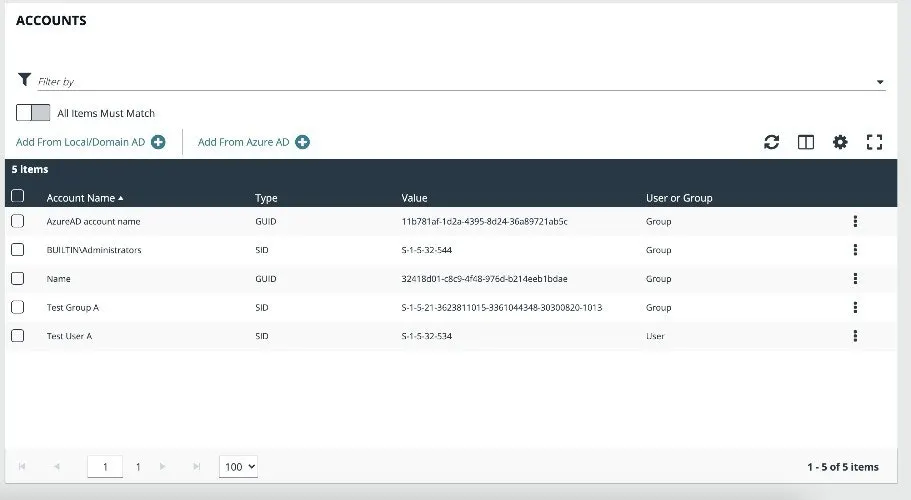Click the User cell for Test User A
This screenshot has height=500, width=911.
coord(655,336)
